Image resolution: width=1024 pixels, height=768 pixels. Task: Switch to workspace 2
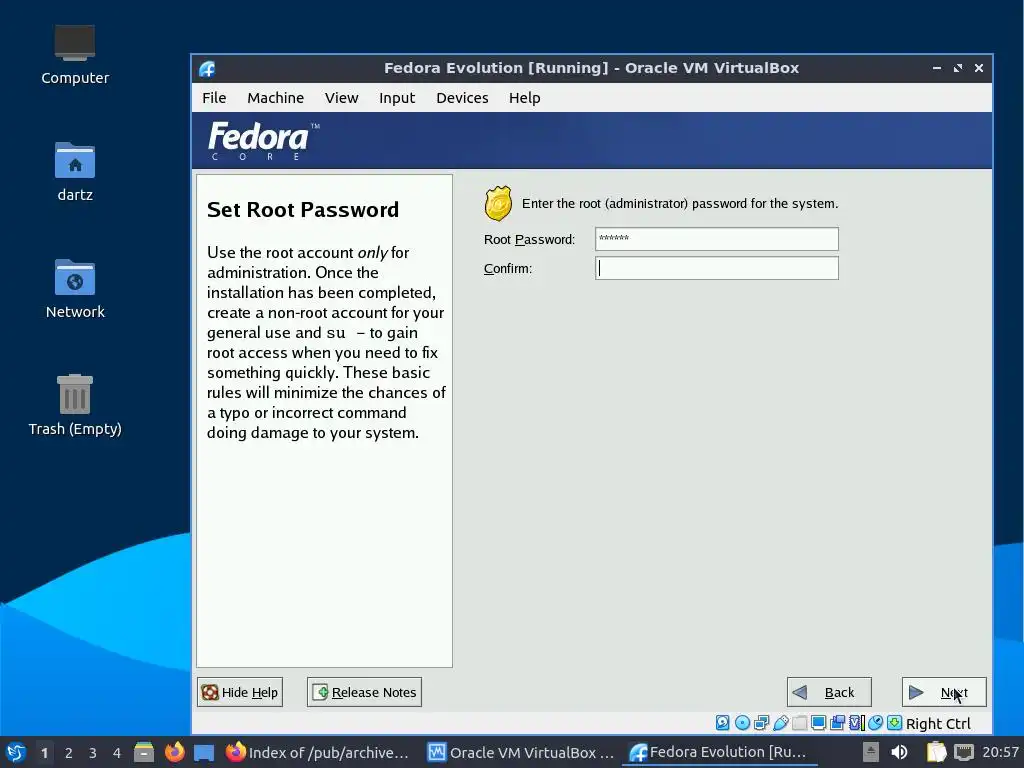click(x=69, y=753)
